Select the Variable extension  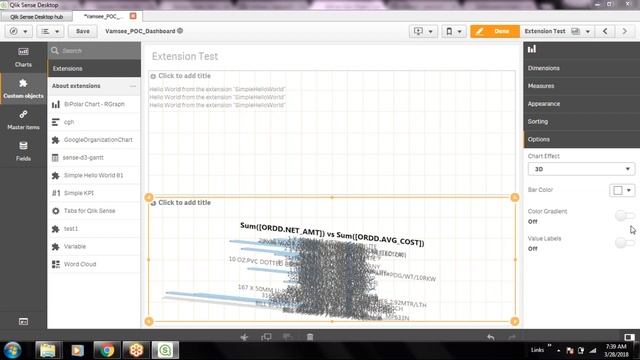click(94, 246)
